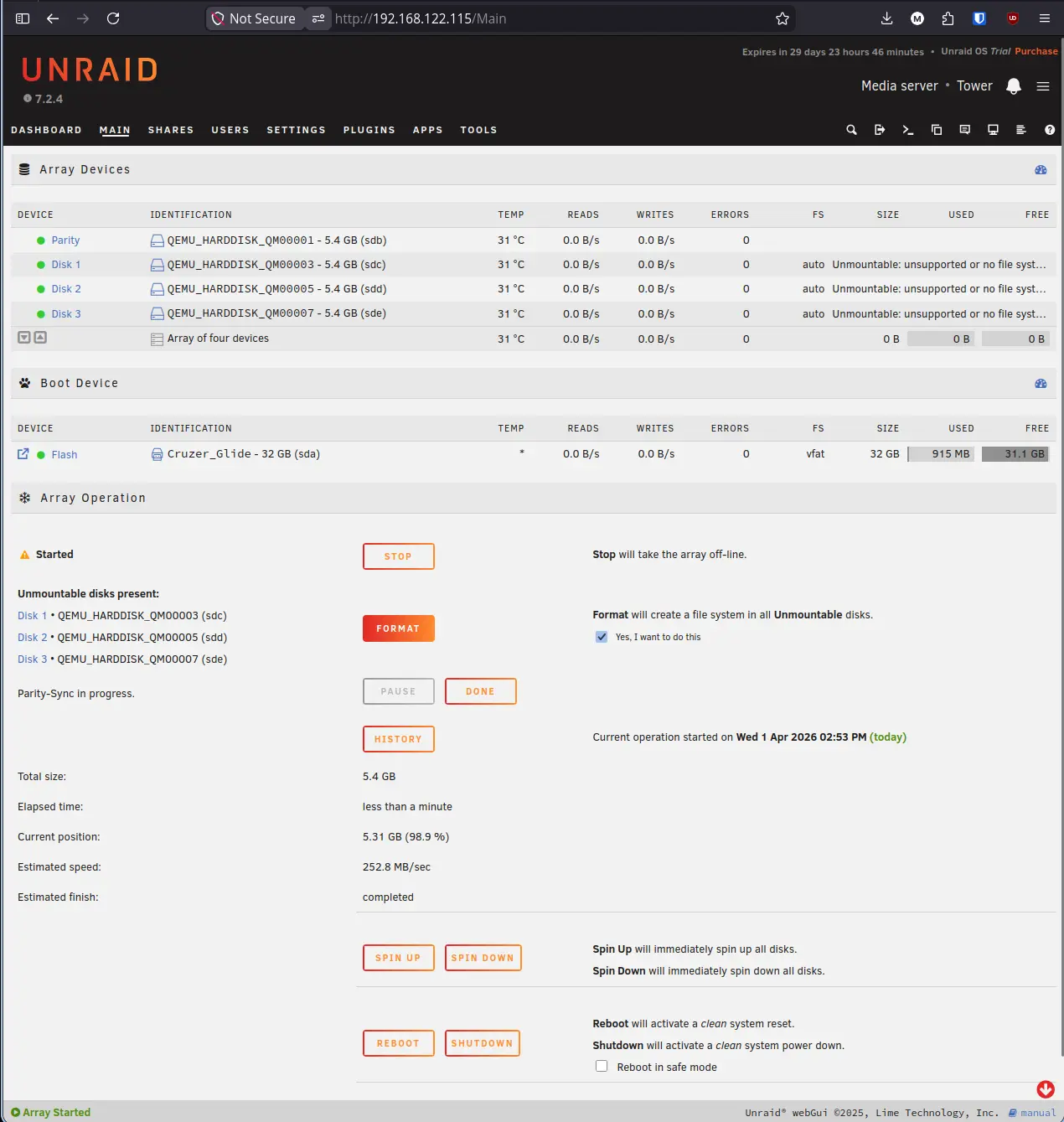Open Flash external link icon

(23, 453)
